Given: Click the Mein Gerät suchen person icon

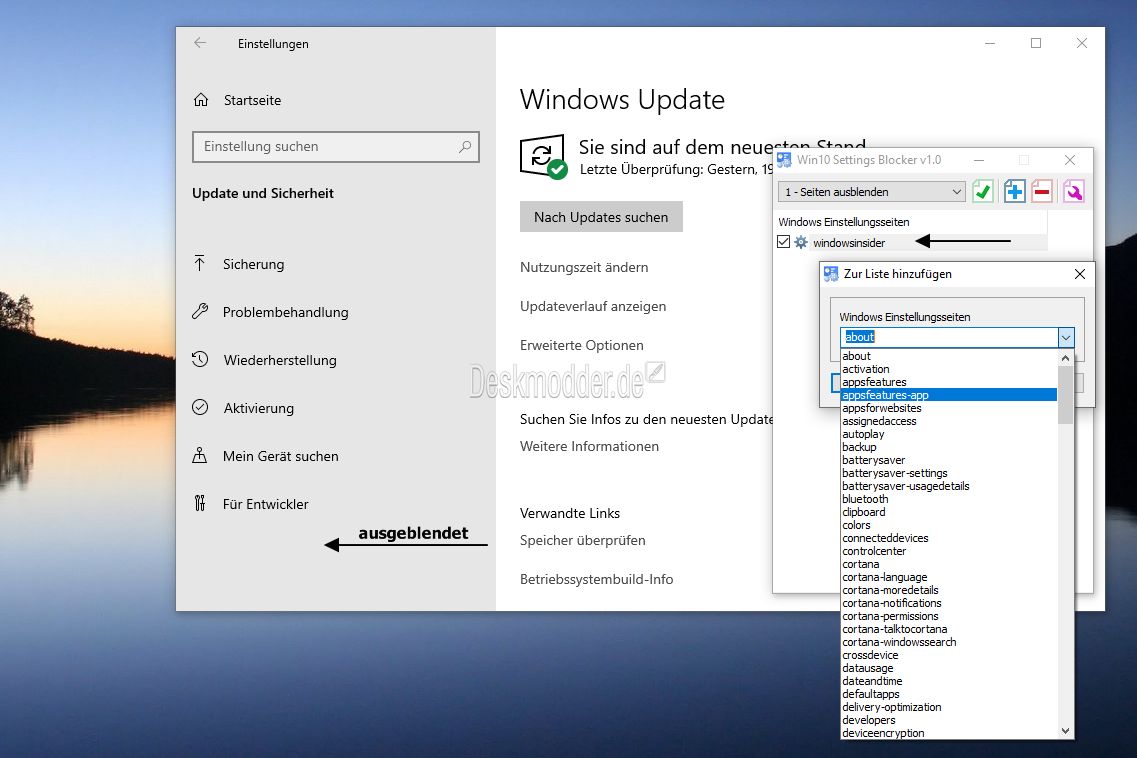Looking at the screenshot, I should coord(199,456).
